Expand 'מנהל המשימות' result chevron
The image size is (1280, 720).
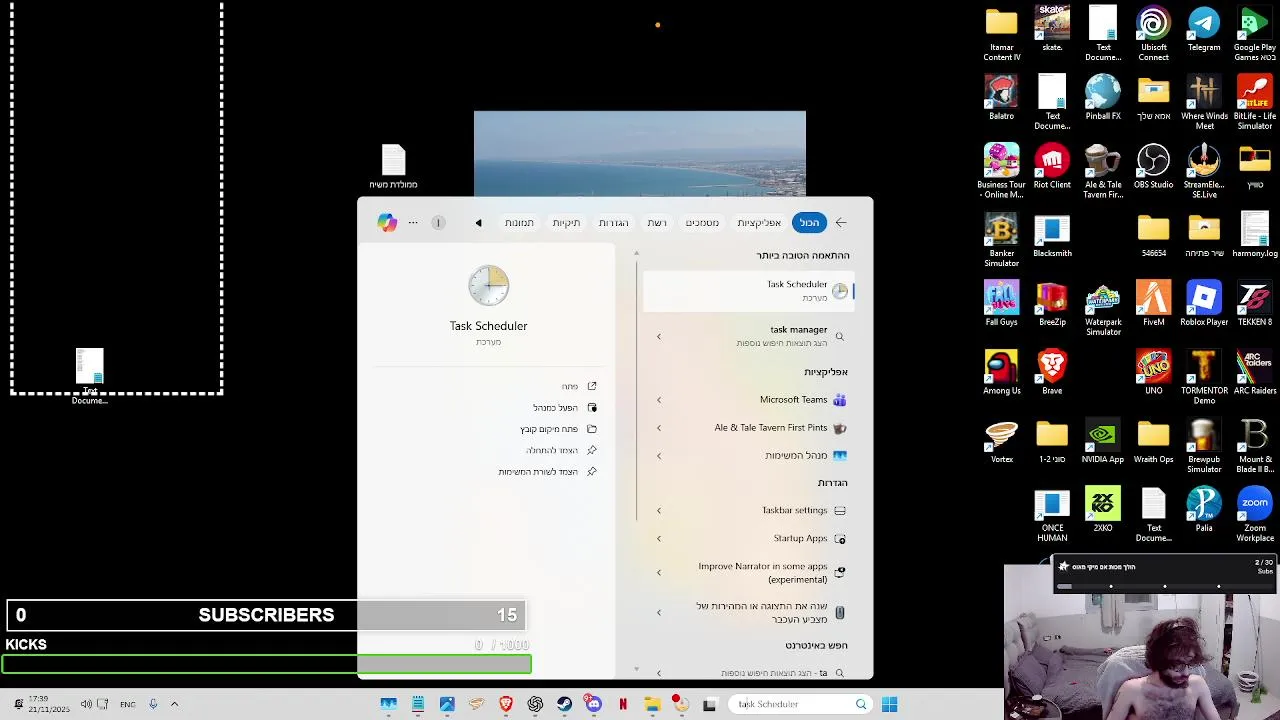(658, 455)
